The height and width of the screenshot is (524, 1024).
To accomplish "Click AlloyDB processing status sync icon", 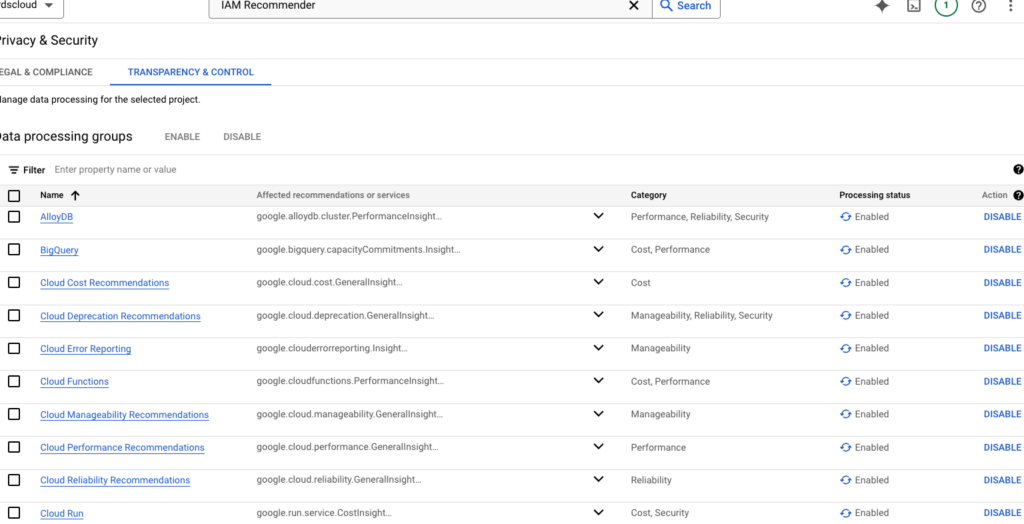I will [x=846, y=217].
